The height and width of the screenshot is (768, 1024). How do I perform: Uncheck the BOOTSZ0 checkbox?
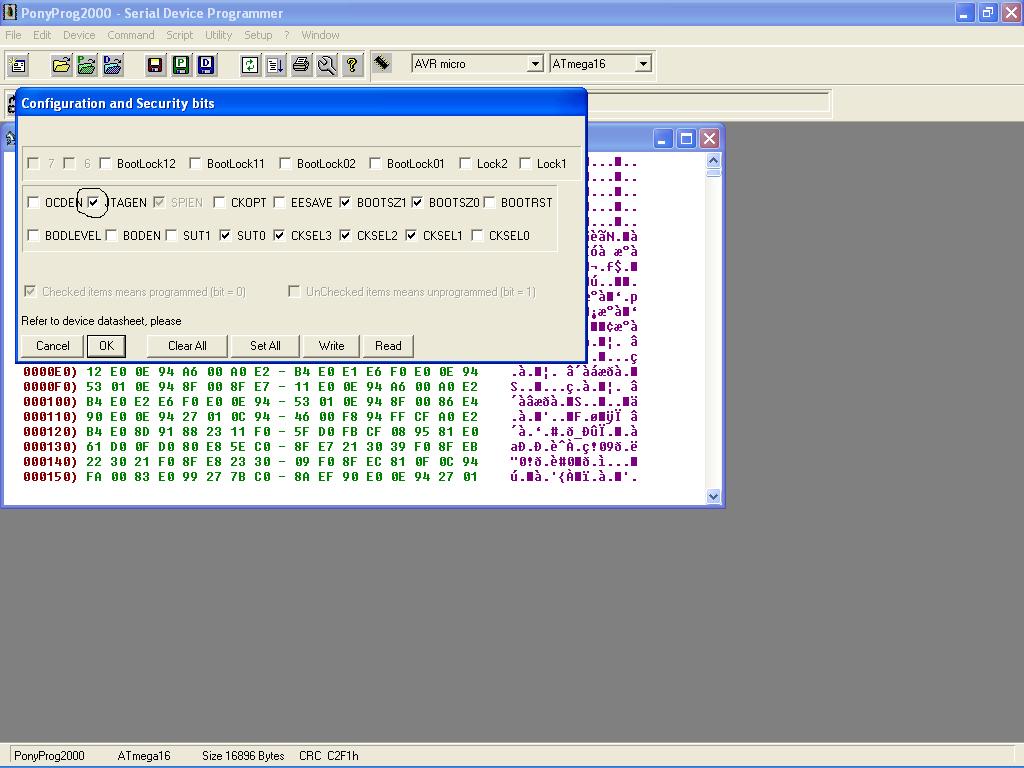click(417, 202)
